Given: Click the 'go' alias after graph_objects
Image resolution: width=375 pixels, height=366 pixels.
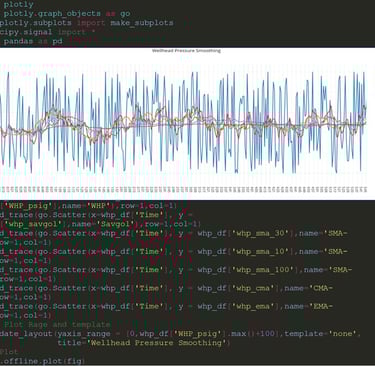Looking at the screenshot, I should pyautogui.click(x=125, y=14).
